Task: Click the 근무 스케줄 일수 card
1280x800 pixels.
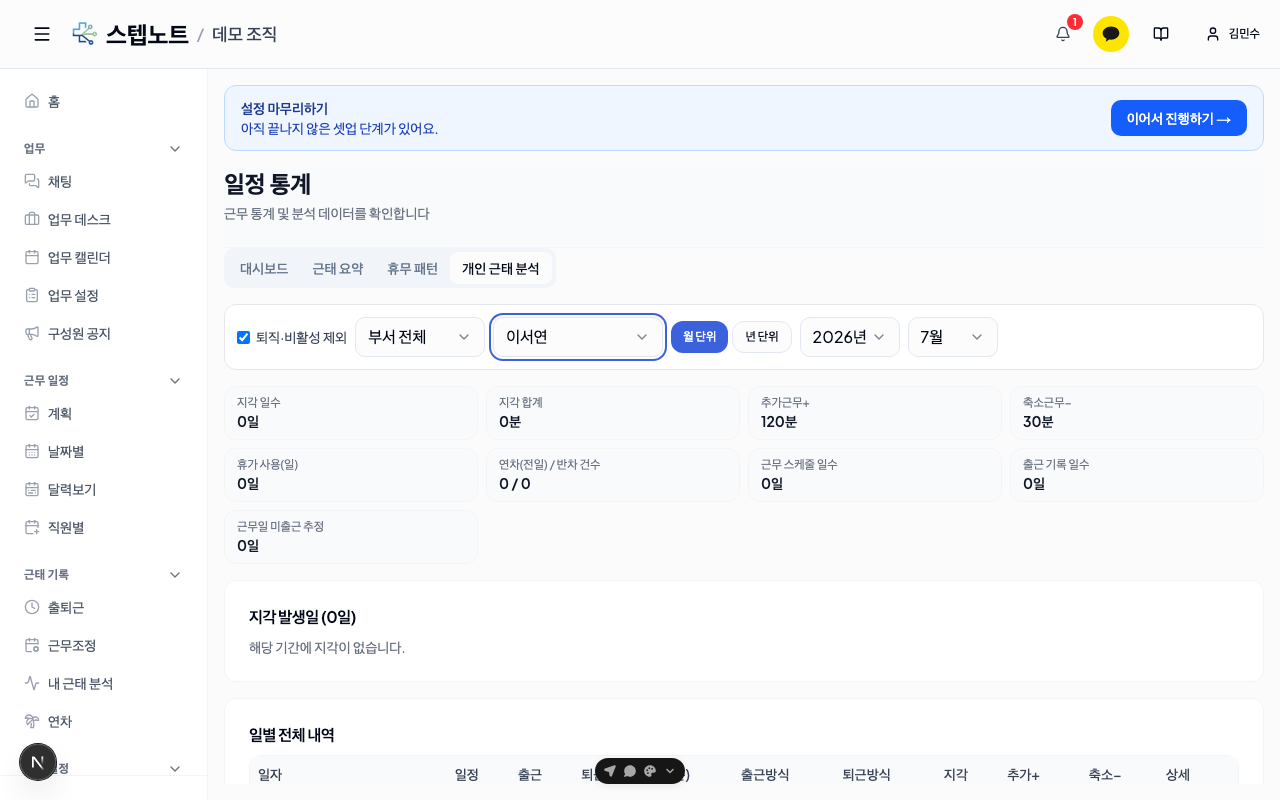Action: pyautogui.click(x=875, y=475)
